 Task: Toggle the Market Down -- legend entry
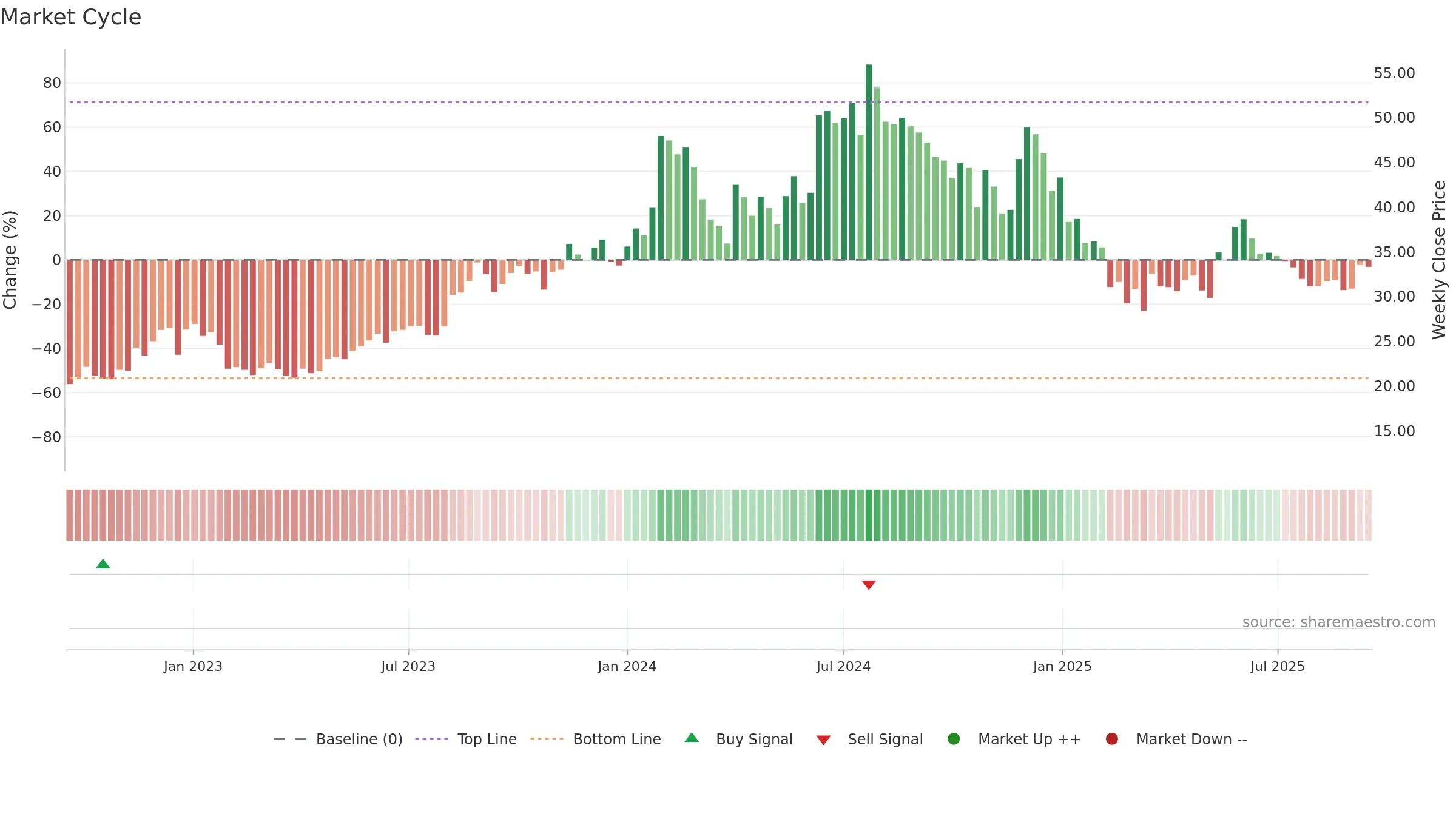tap(1176, 739)
